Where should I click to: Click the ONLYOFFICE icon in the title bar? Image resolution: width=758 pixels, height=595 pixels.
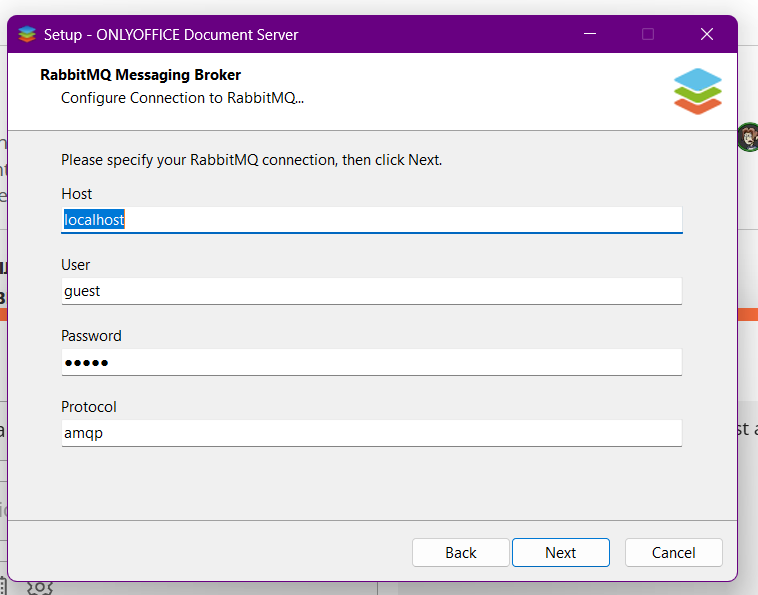[x=27, y=34]
